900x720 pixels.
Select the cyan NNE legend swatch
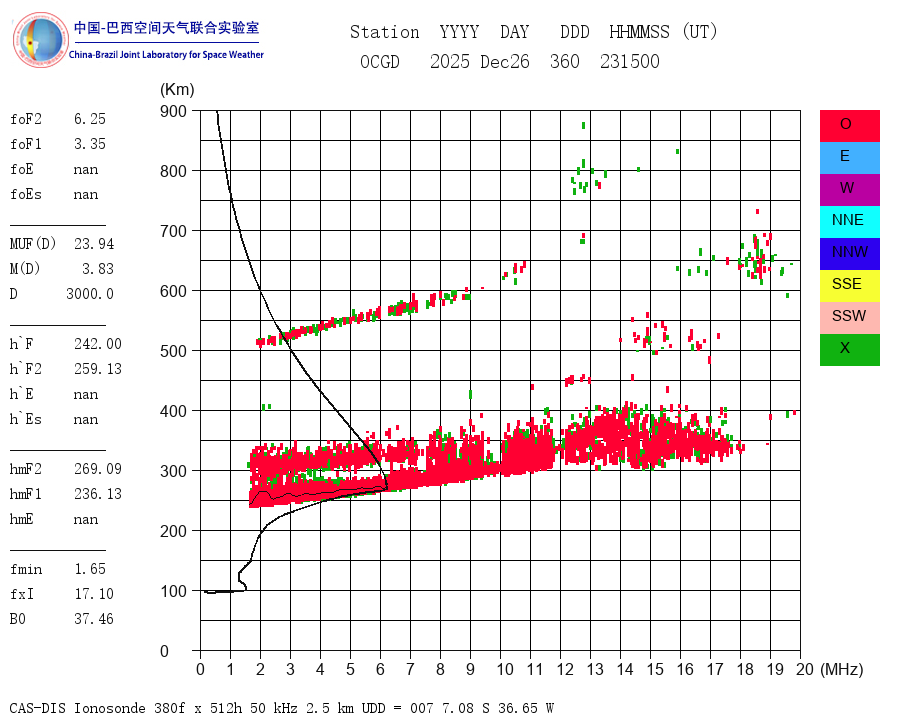[849, 222]
